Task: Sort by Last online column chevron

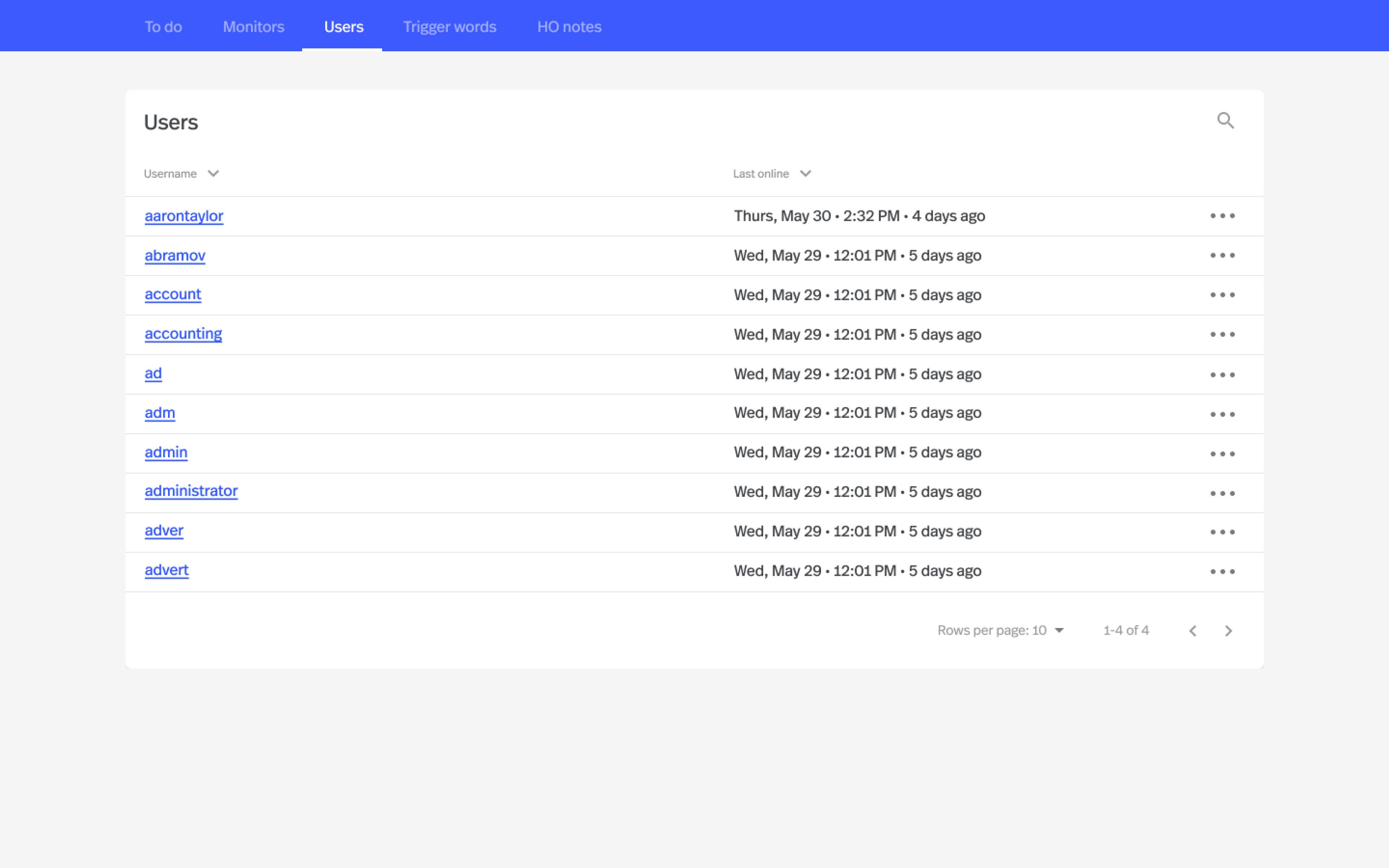Action: 805,173
